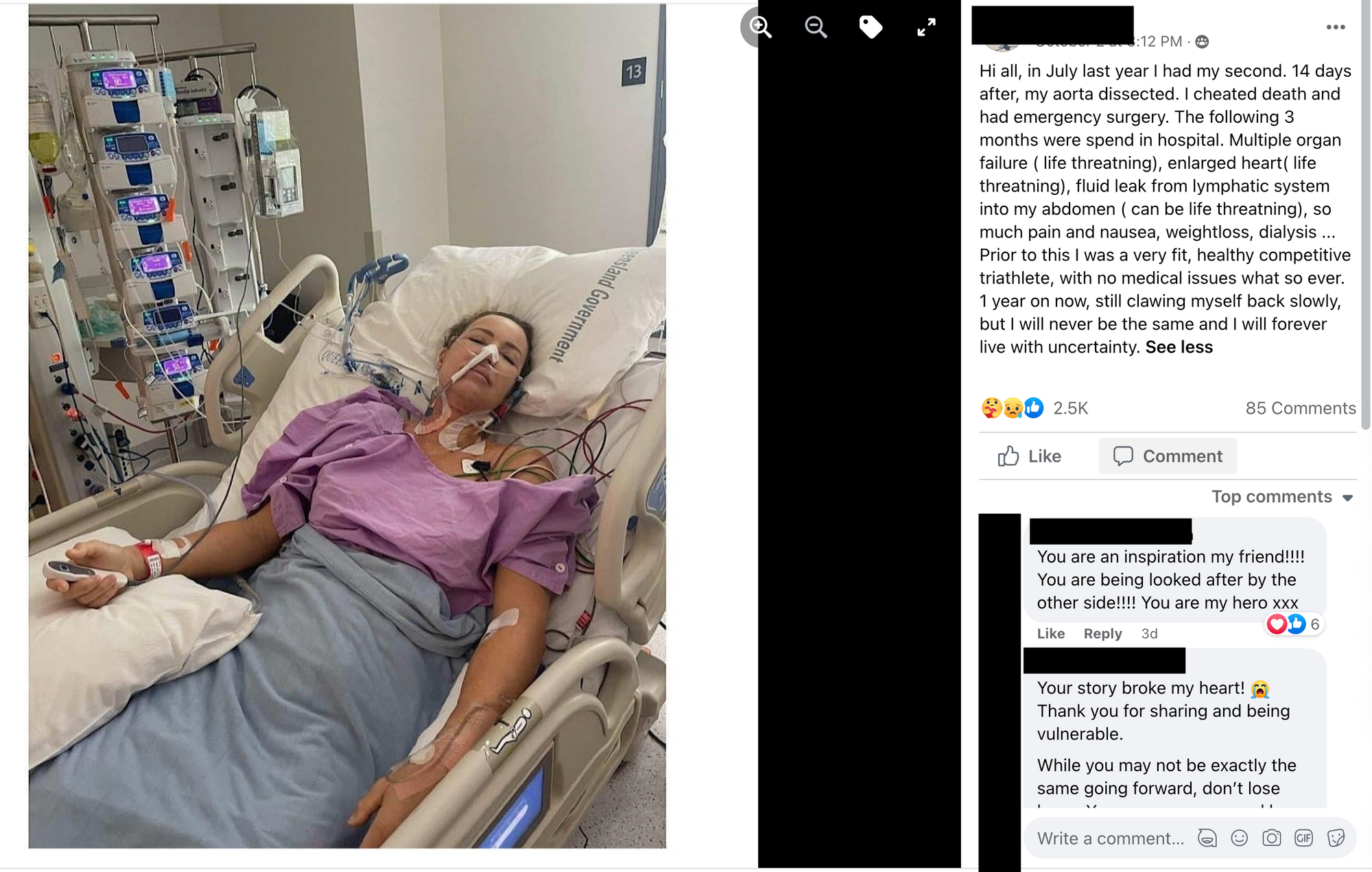The image size is (1372, 872).
Task: View reactions on the first comment
Action: point(1294,624)
